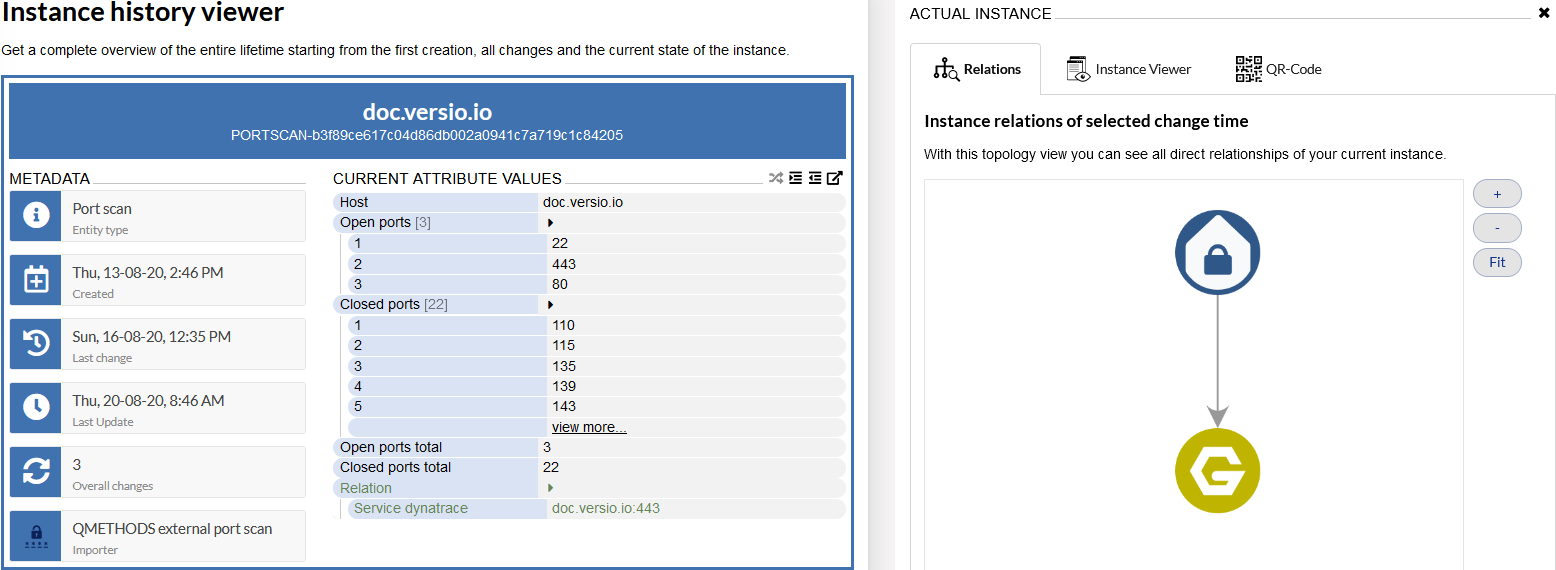Click the refresh arrows icon for Overall changes

click(x=36, y=472)
